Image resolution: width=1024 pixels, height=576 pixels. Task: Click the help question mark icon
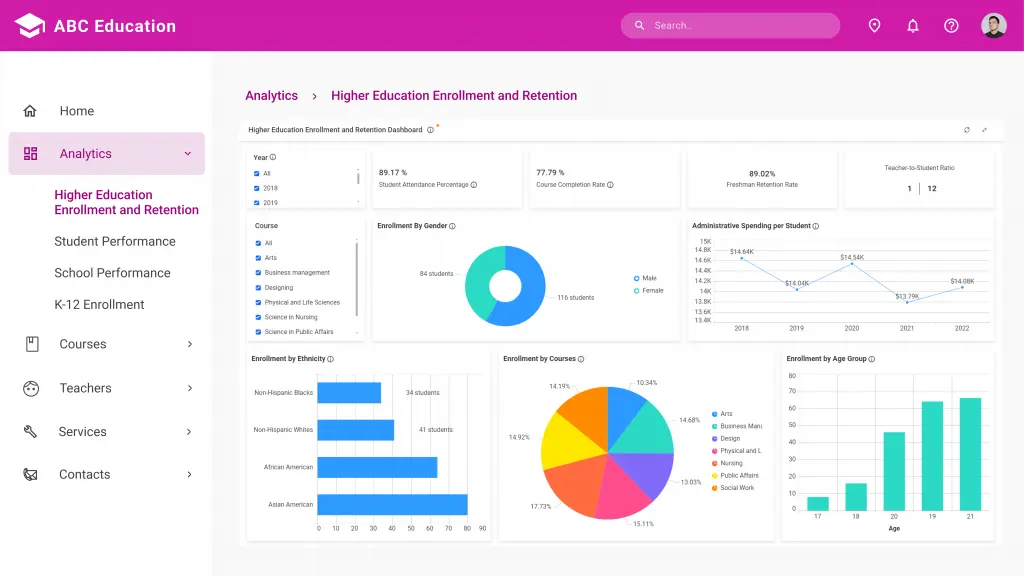[951, 25]
